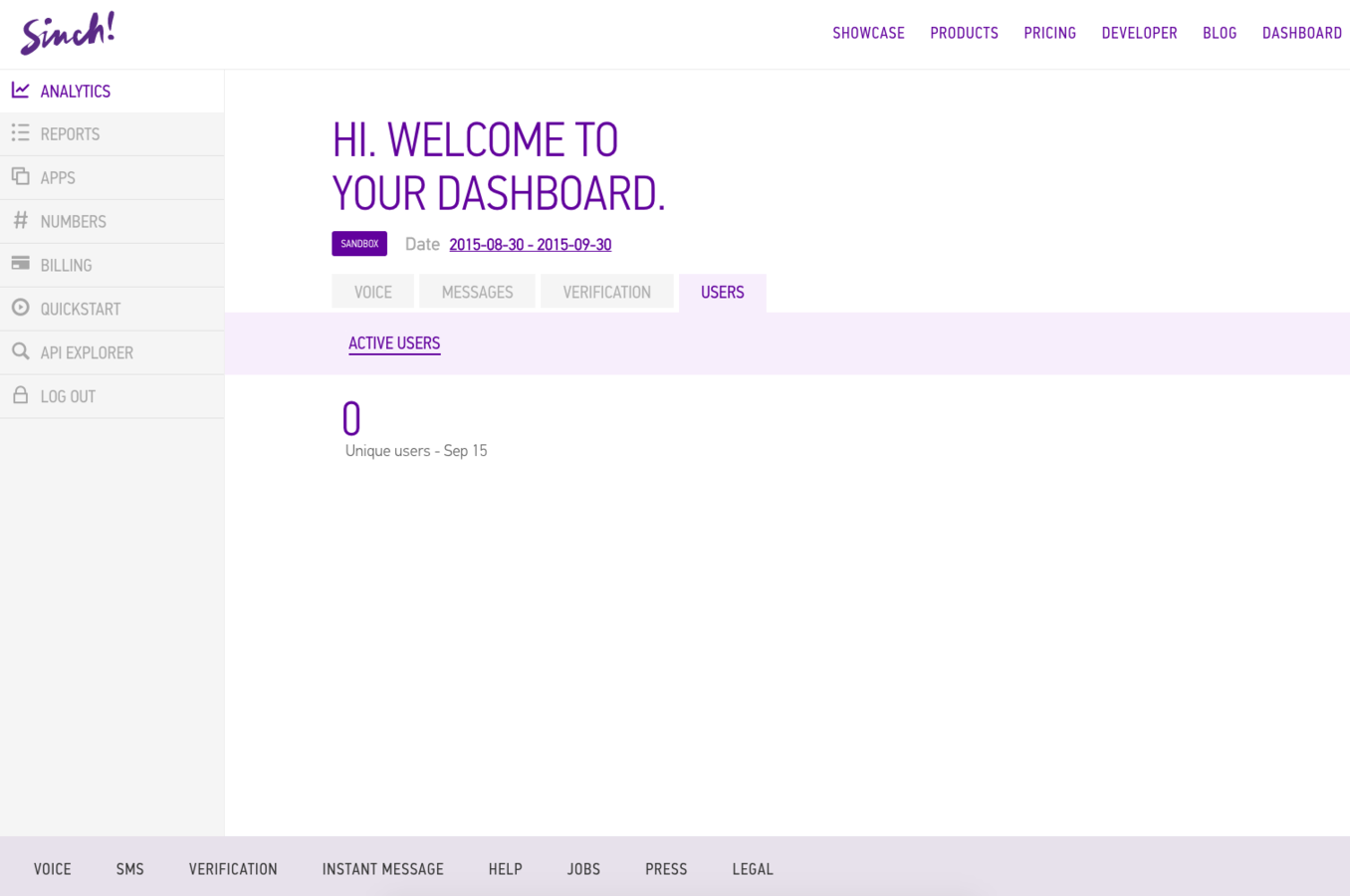Click the Billing card icon

20,264
